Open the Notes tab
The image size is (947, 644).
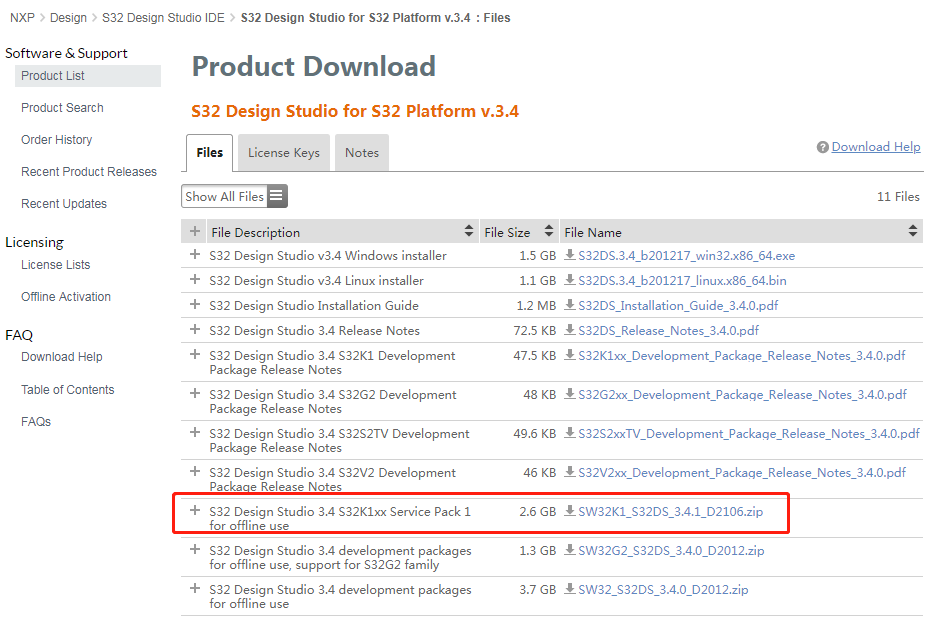(x=362, y=153)
